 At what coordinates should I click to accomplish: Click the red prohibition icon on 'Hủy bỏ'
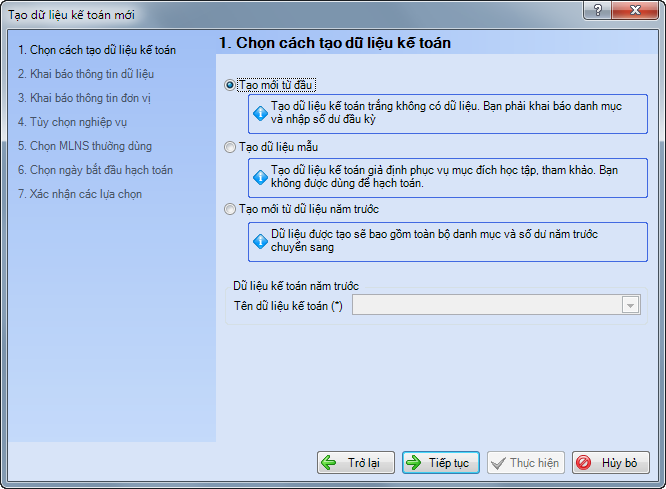[584, 463]
